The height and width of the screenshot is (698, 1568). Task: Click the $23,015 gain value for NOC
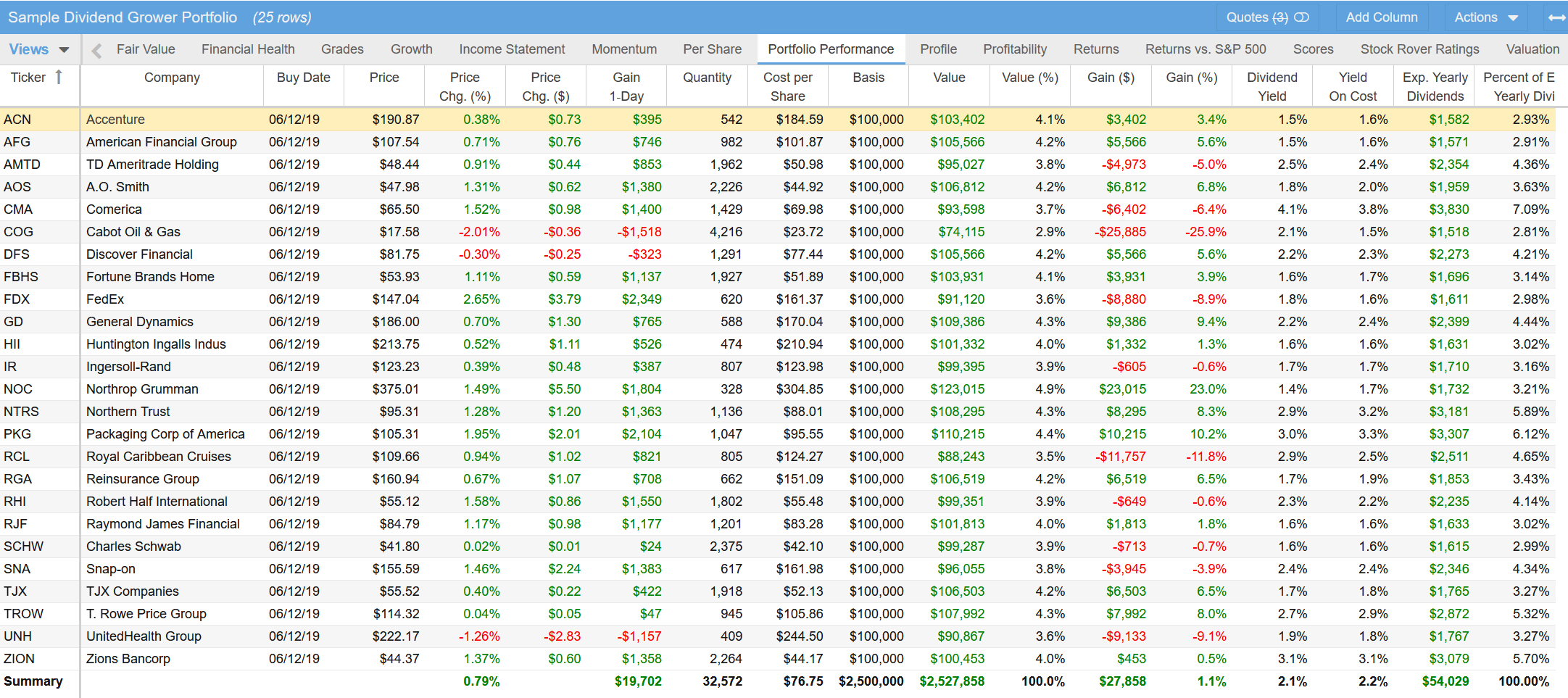coord(1122,389)
